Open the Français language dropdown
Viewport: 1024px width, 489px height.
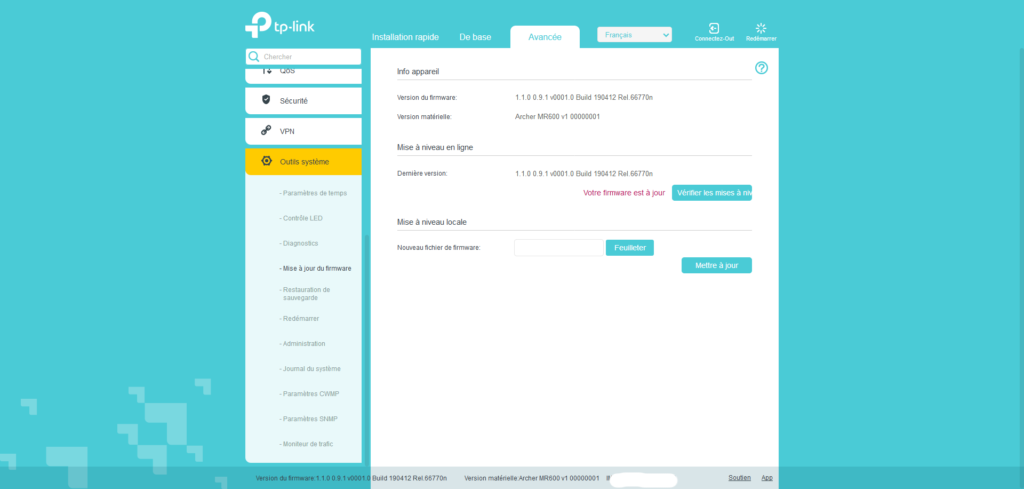click(634, 35)
